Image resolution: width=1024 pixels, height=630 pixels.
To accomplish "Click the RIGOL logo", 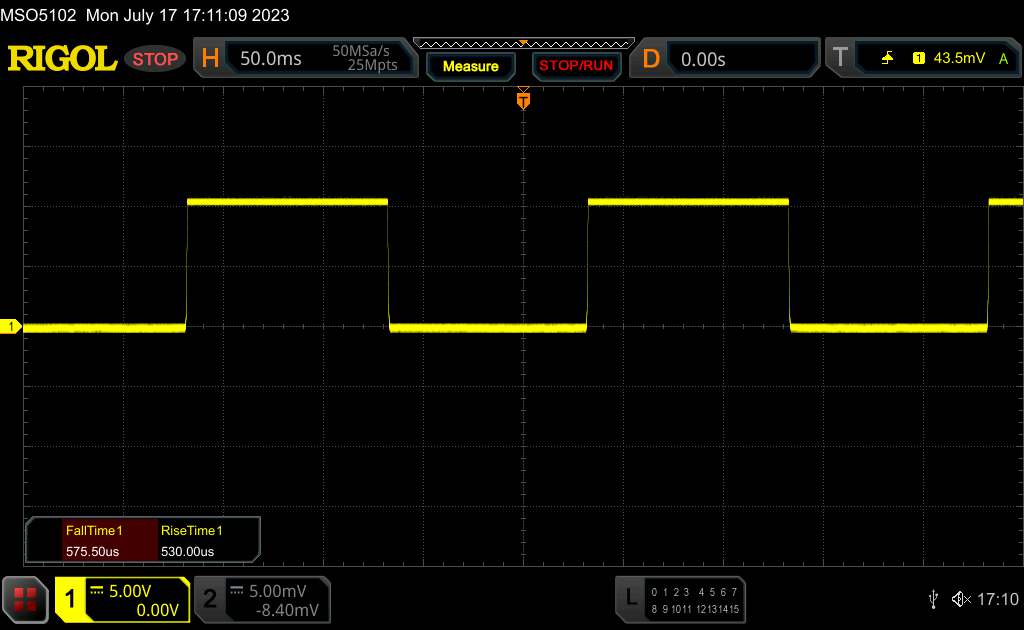I will [62, 59].
